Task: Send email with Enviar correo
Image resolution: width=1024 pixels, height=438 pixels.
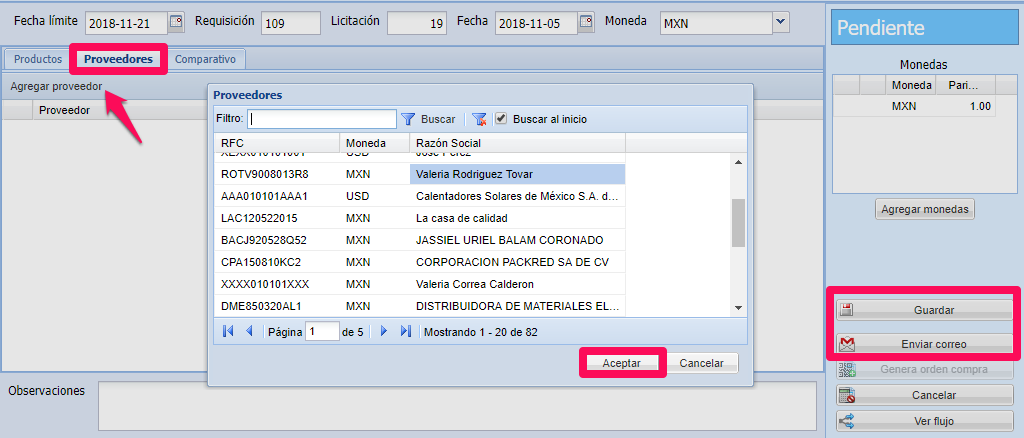Action: [923, 344]
